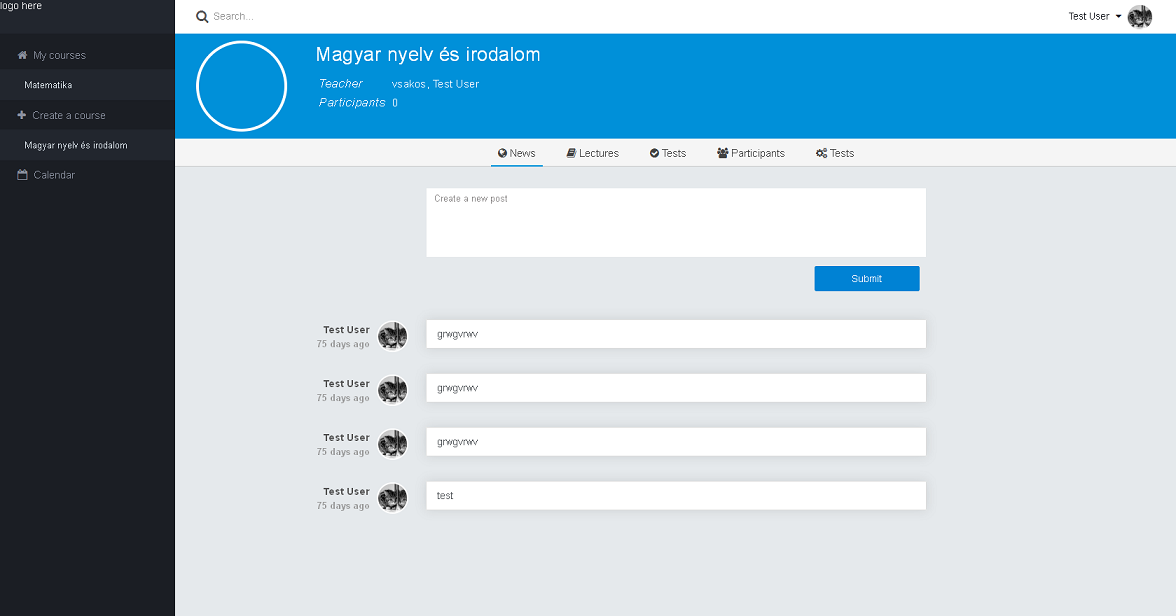Image resolution: width=1176 pixels, height=616 pixels.
Task: Click the first post's Test User avatar
Action: coord(392,335)
